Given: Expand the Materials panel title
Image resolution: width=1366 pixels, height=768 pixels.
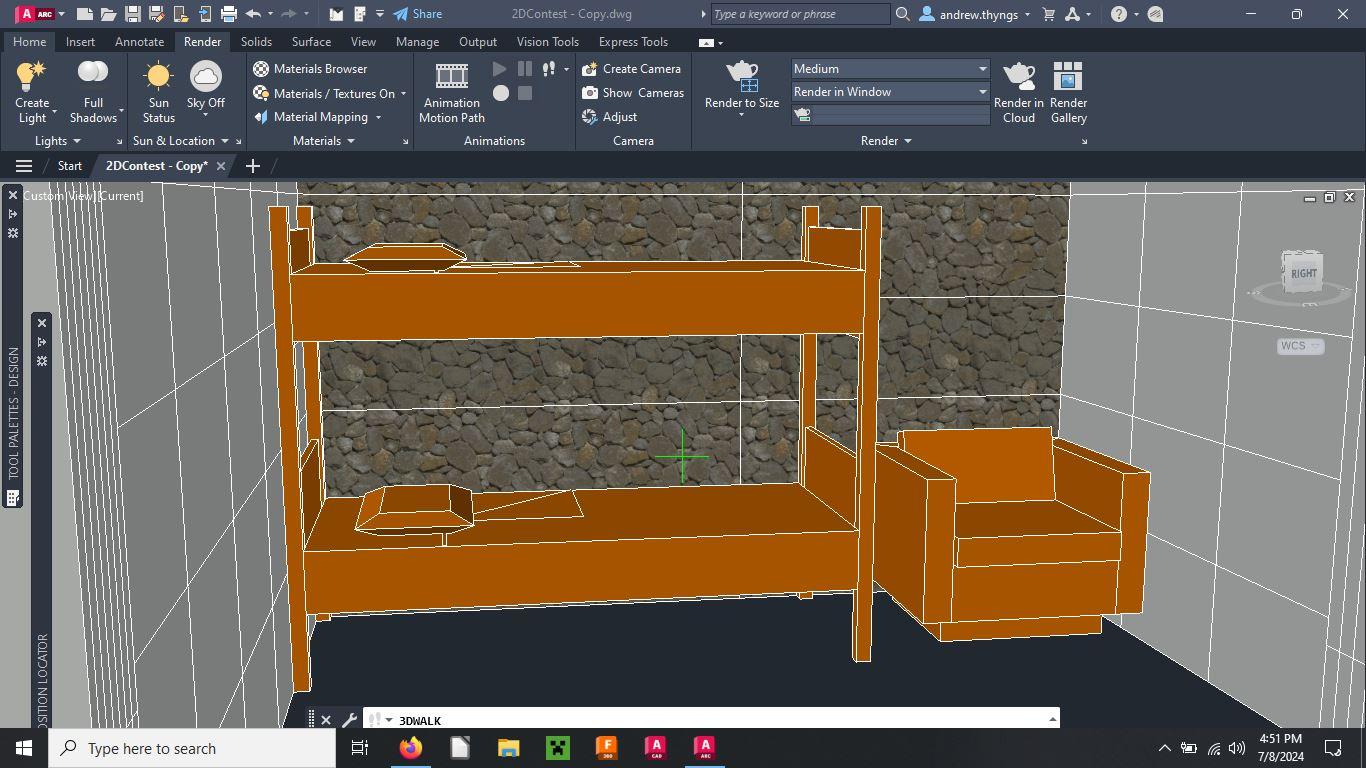Looking at the screenshot, I should click(324, 141).
